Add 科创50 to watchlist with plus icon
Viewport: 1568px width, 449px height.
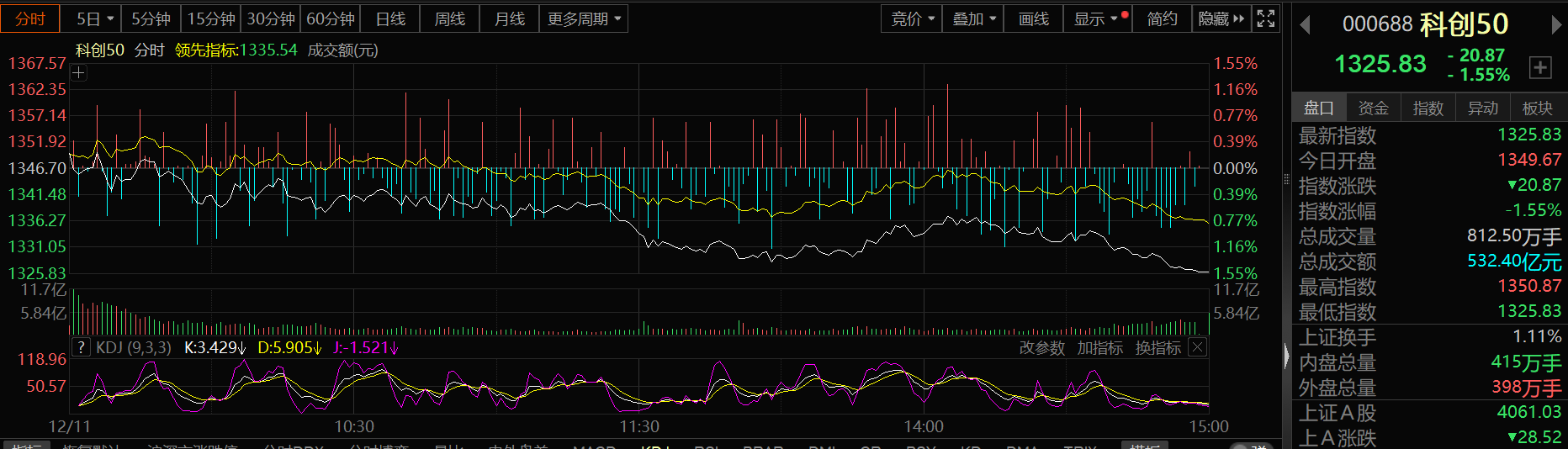pos(1539,68)
